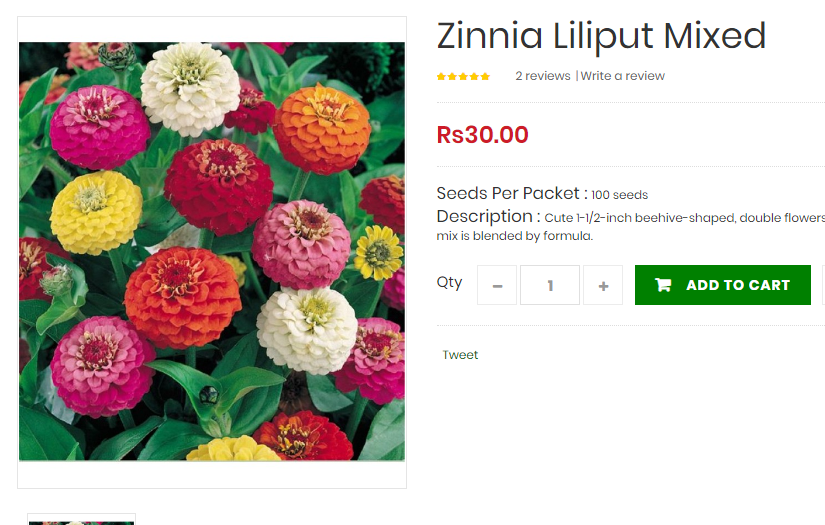825x525 pixels.
Task: Click the Add to Cart button
Action: (722, 285)
